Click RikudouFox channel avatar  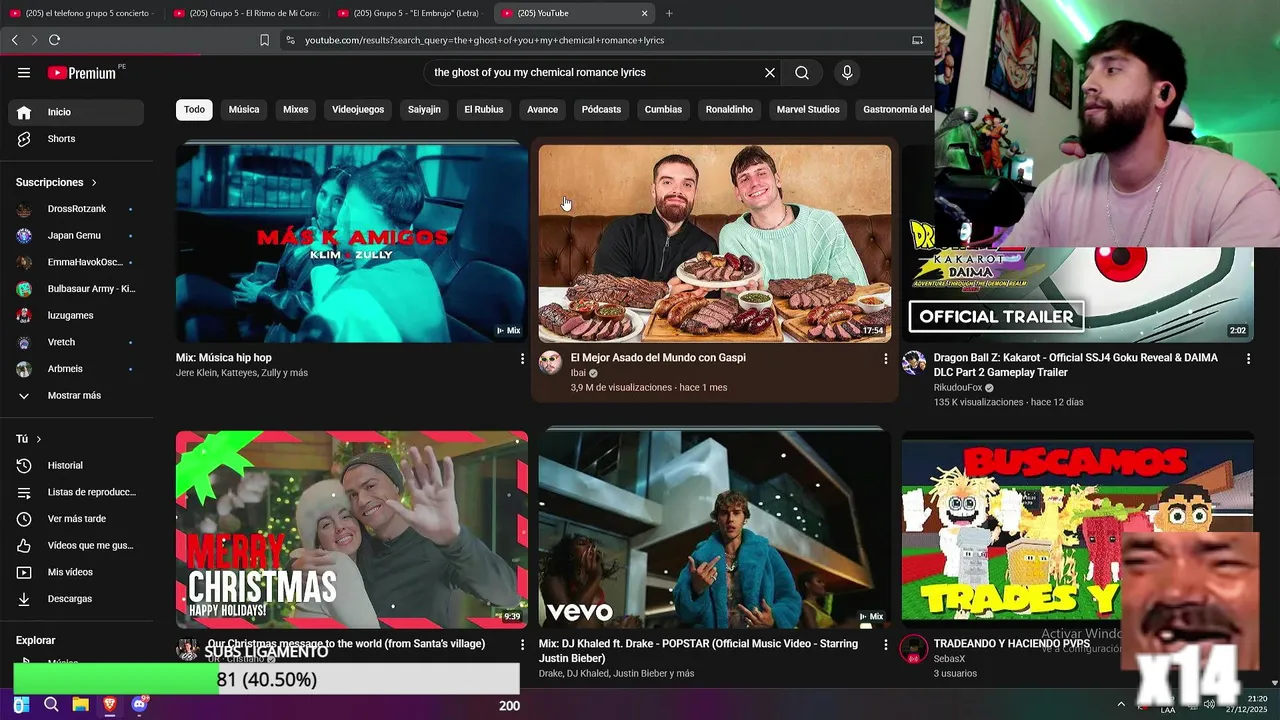point(913,362)
